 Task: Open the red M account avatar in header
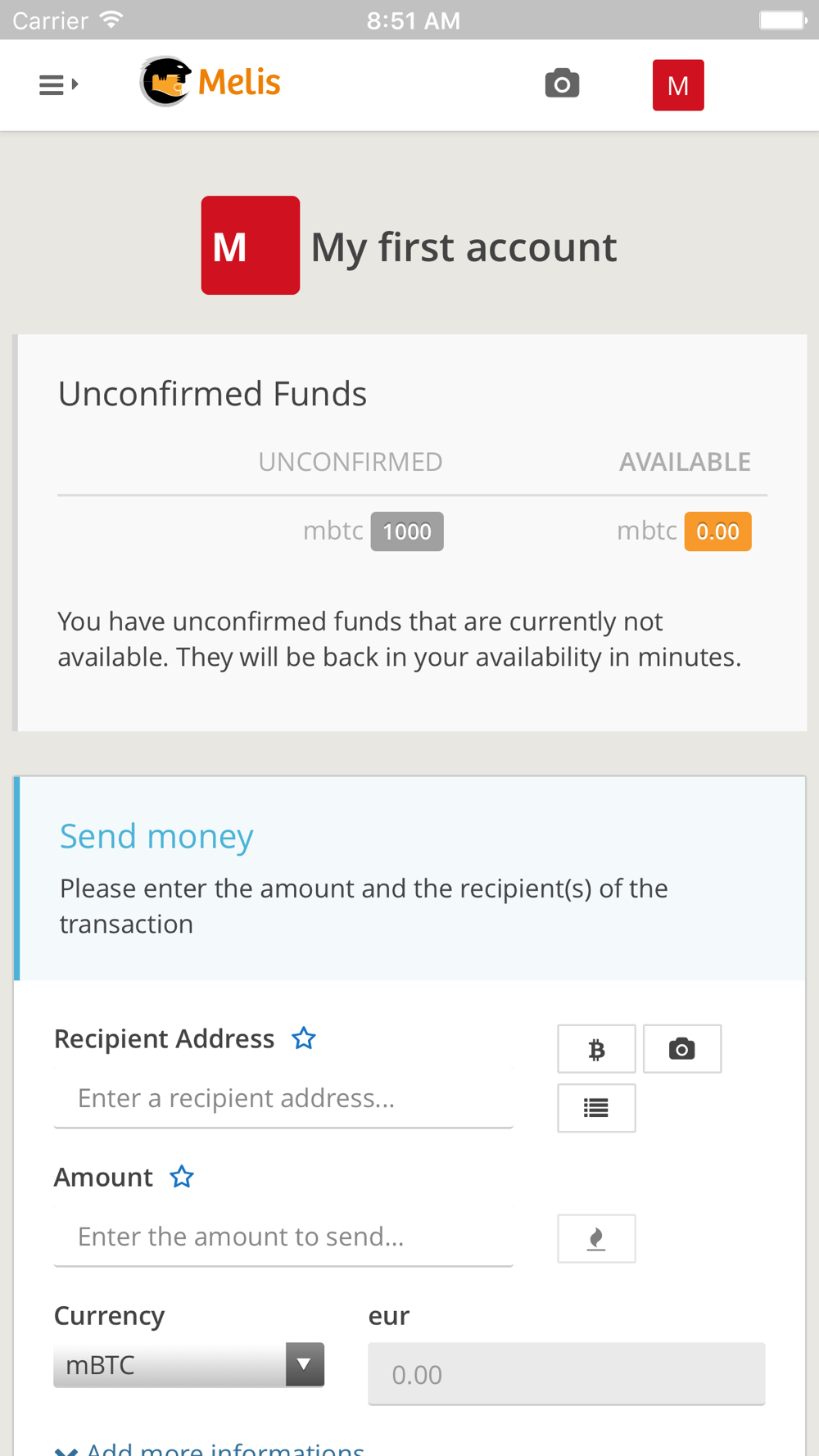(677, 85)
